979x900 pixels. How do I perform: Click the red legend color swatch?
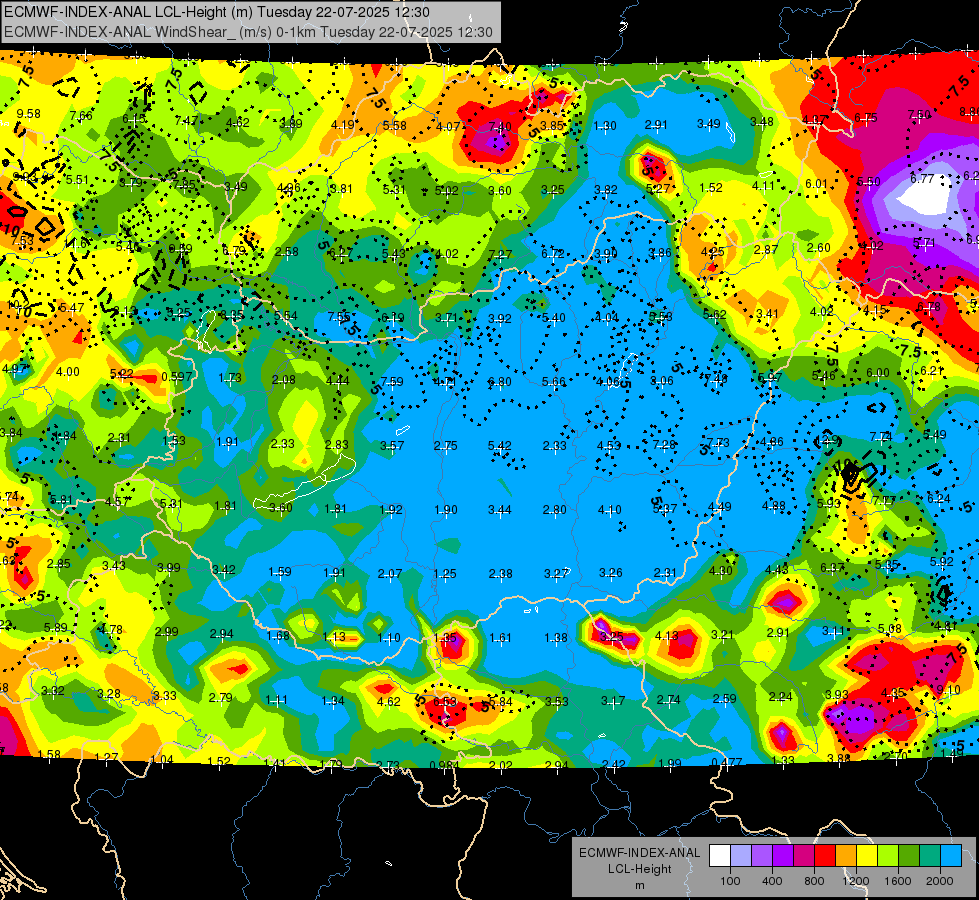click(825, 856)
